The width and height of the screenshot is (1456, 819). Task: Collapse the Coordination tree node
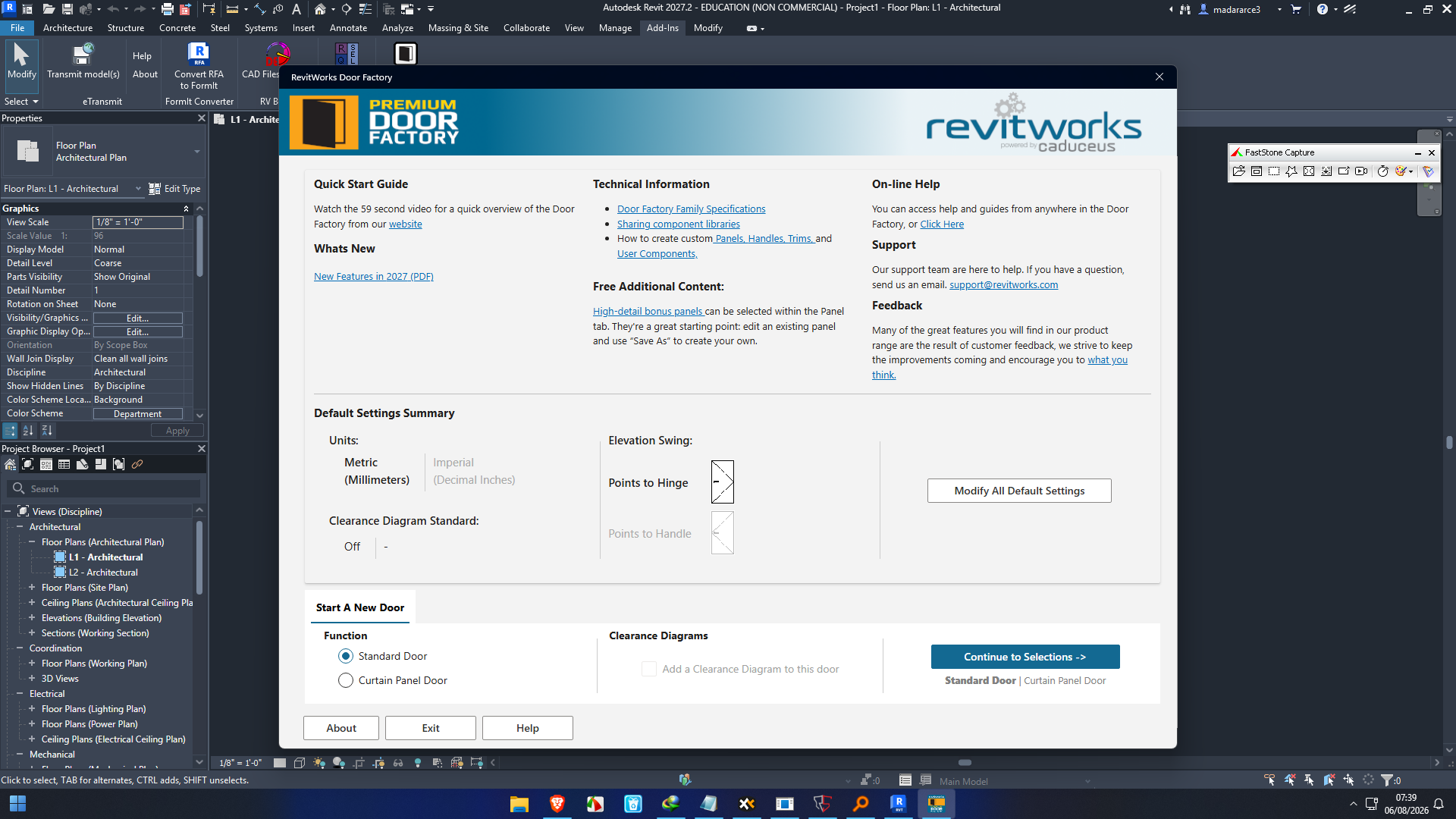pos(20,648)
